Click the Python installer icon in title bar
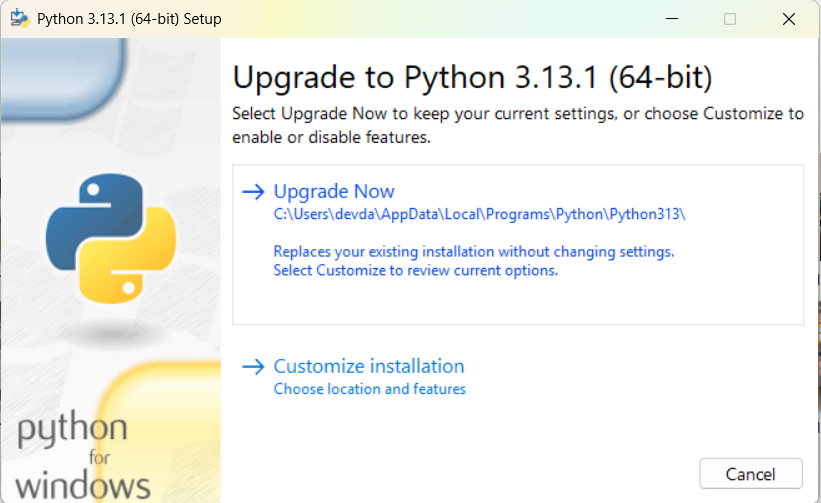This screenshot has height=503, width=821. coord(20,19)
